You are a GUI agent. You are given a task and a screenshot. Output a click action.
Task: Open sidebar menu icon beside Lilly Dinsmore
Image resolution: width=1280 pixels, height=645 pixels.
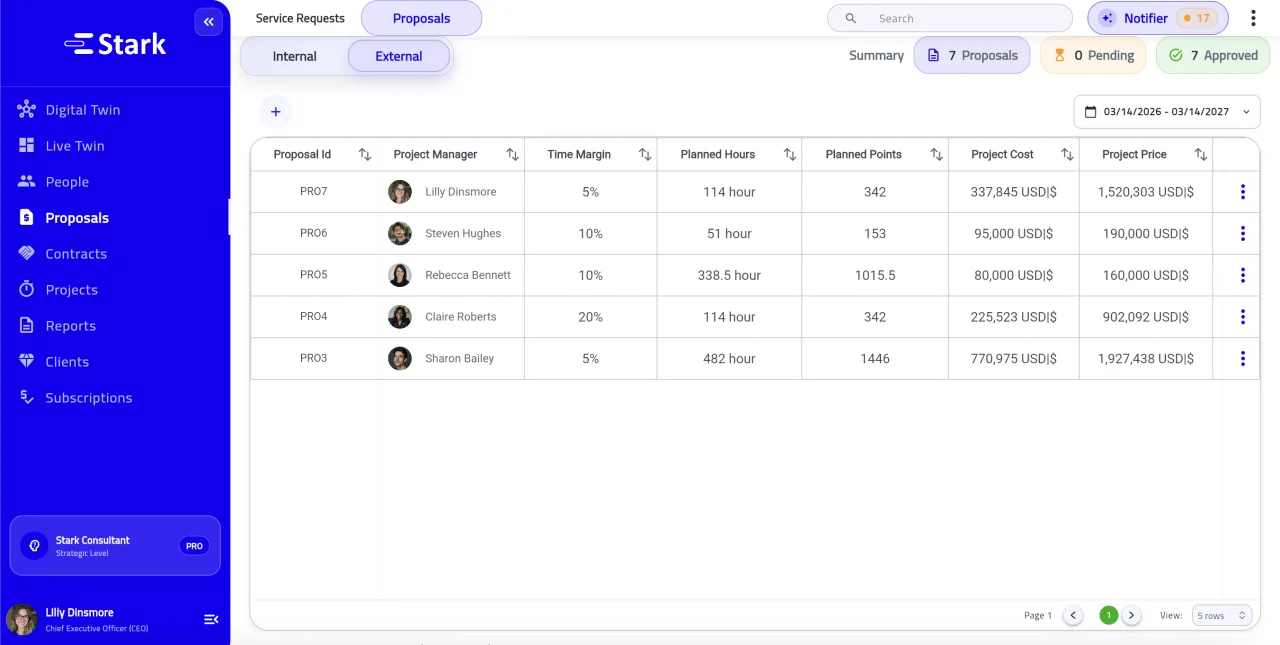pos(211,620)
